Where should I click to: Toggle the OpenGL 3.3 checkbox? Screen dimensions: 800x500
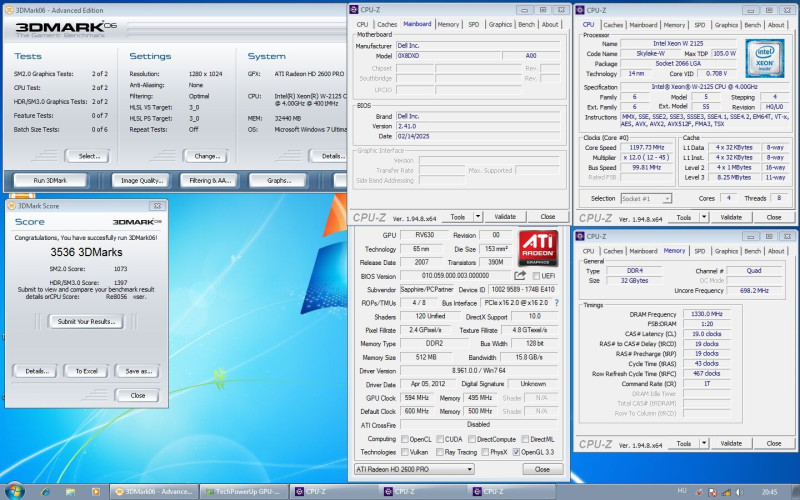pos(516,452)
